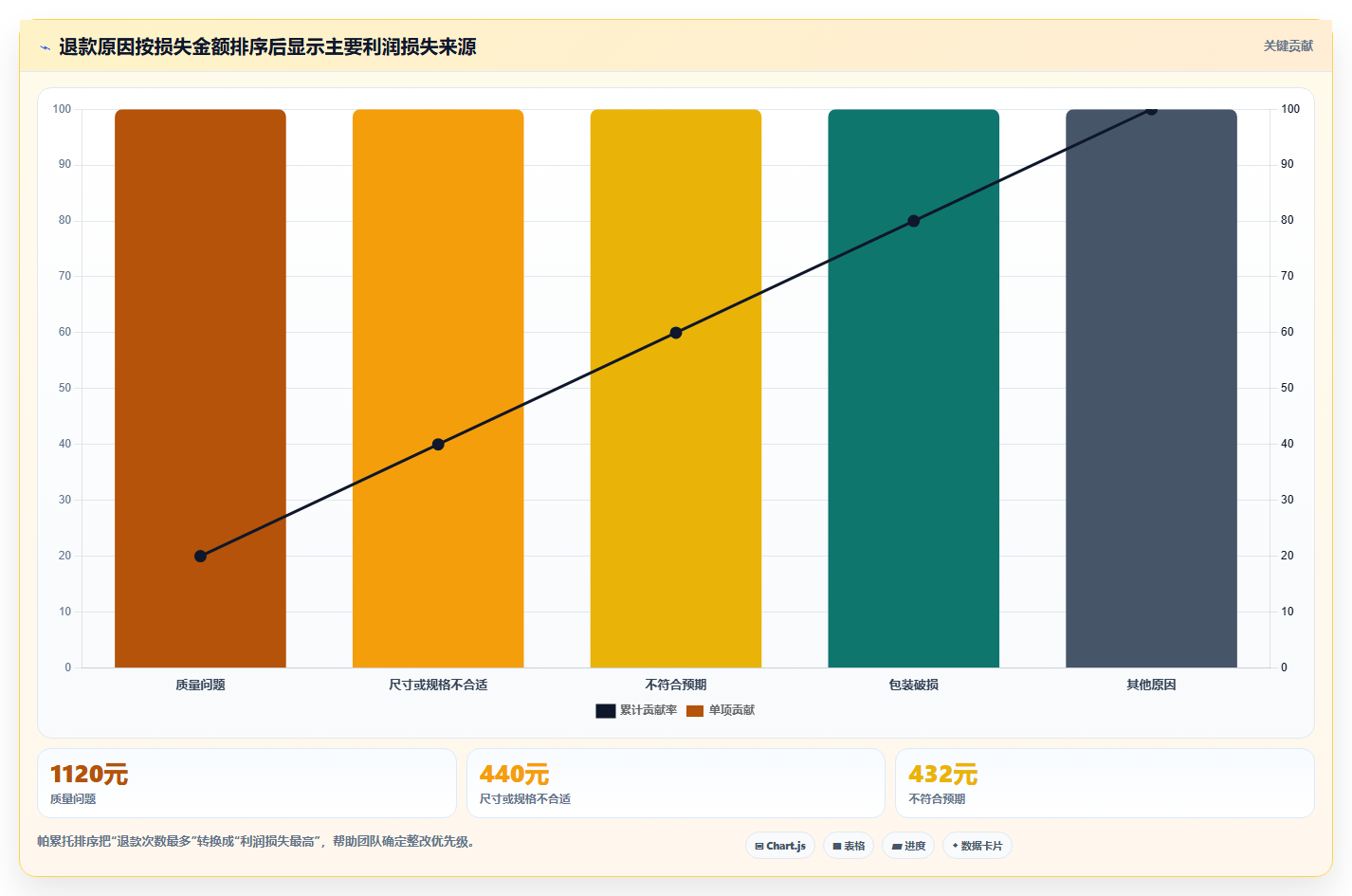Select the yellow 不符合预期 bar
This screenshot has width=1352, height=896.
[x=676, y=388]
